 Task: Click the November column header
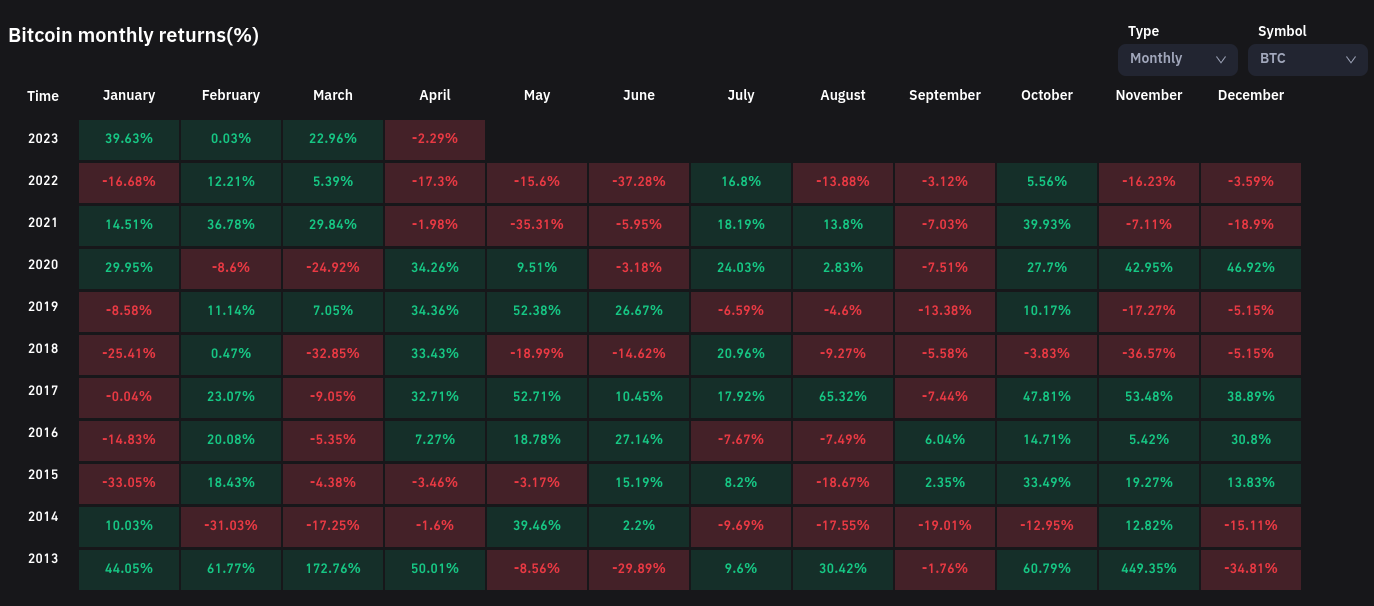tap(1149, 95)
